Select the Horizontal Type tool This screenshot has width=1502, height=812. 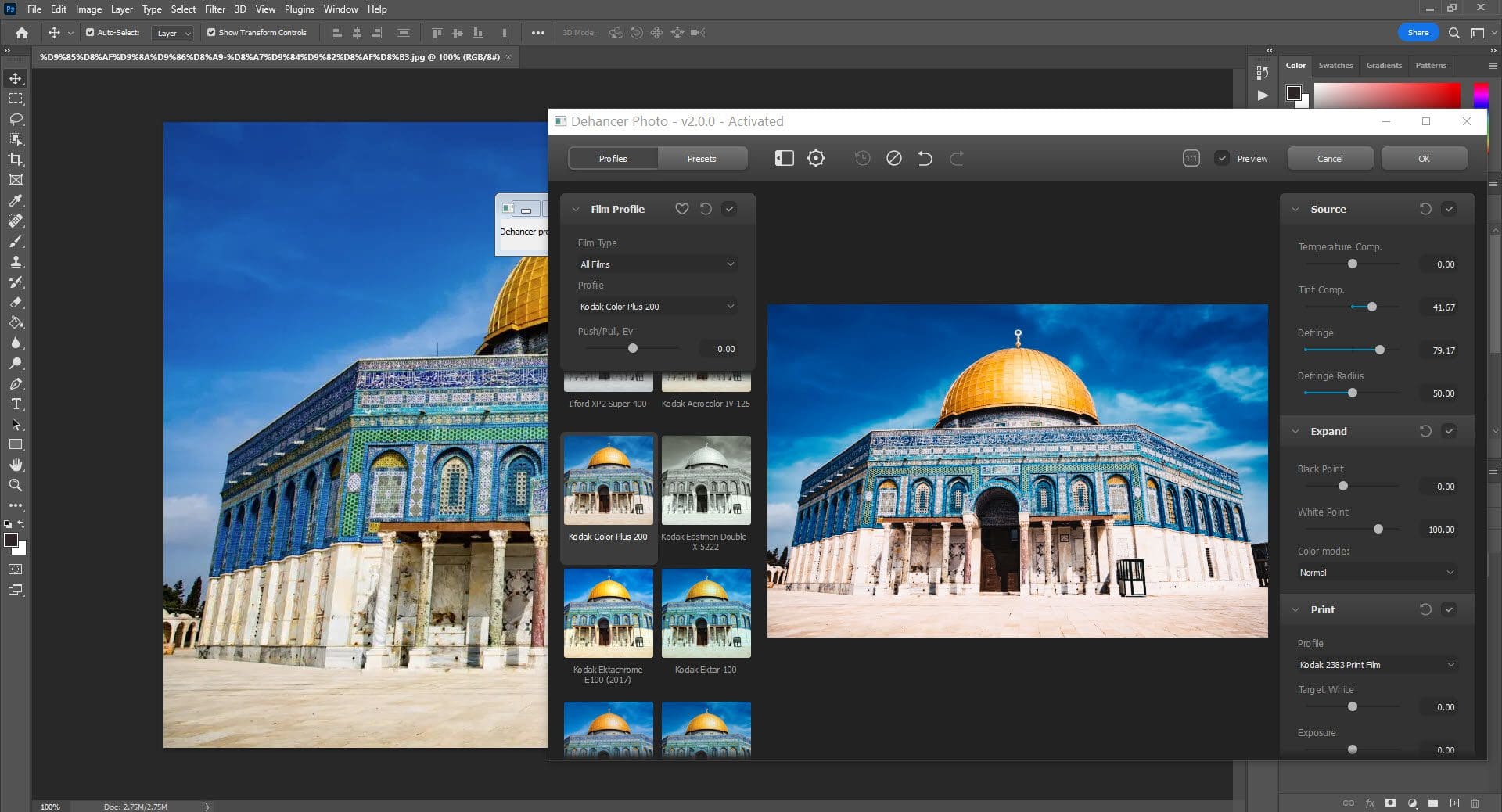[x=16, y=404]
